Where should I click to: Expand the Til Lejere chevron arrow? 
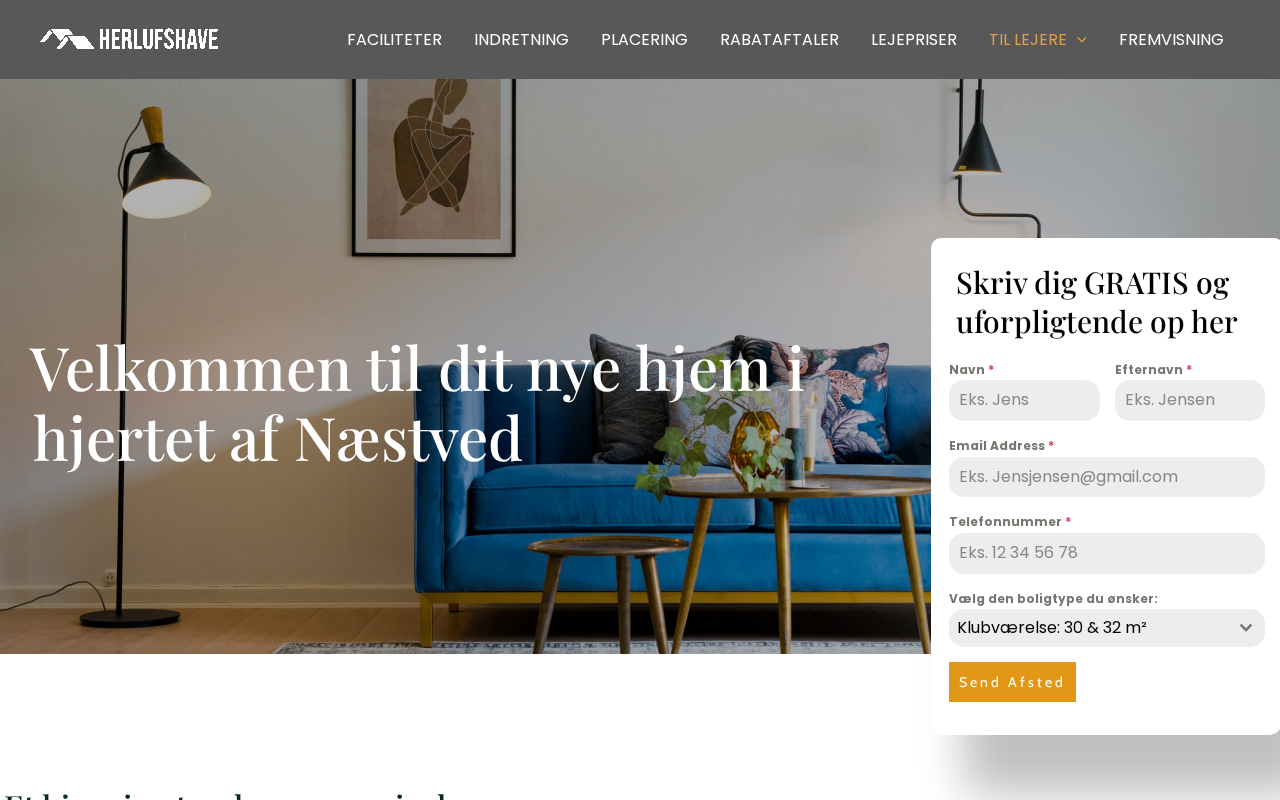[1081, 40]
